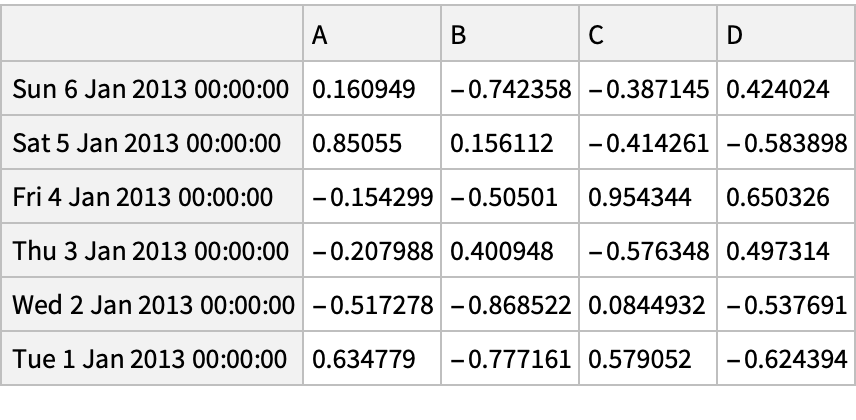
Task: Select the Thu 3 Jan 2013 row header
Action: [x=153, y=250]
